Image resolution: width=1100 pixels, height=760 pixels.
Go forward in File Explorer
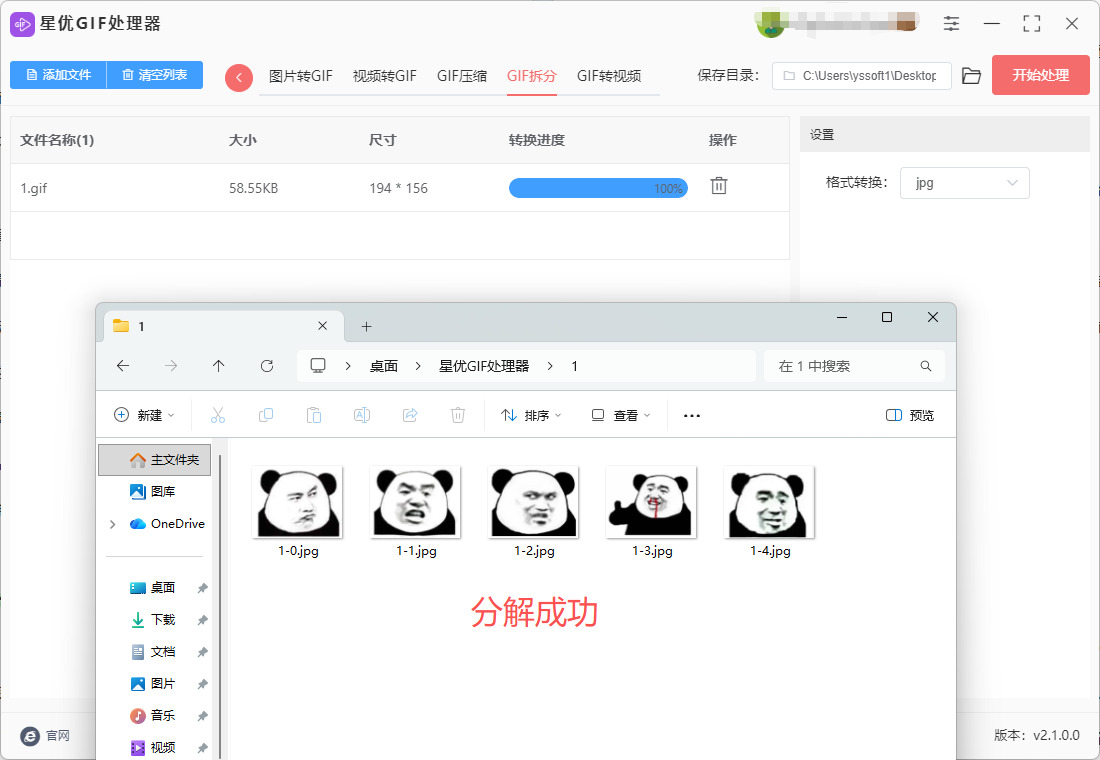coord(170,366)
